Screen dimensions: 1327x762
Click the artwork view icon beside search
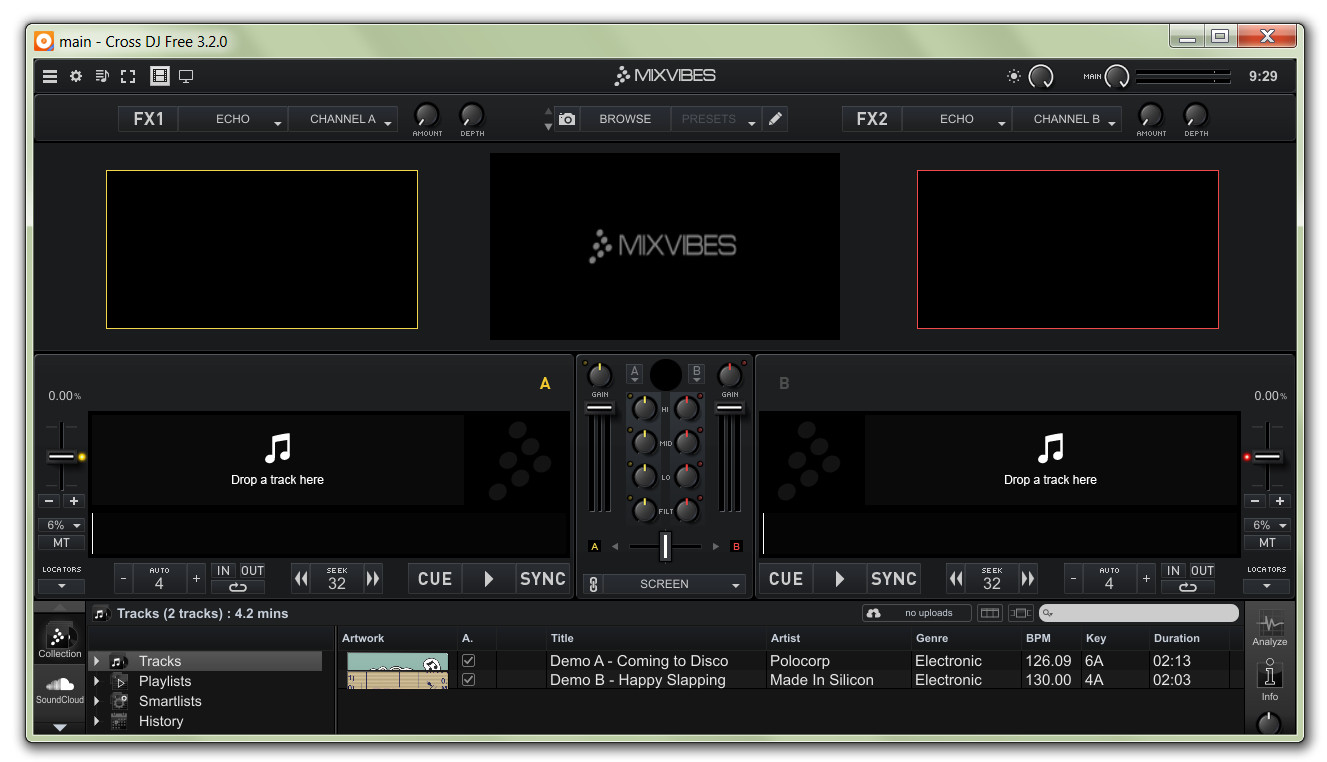coord(1020,613)
